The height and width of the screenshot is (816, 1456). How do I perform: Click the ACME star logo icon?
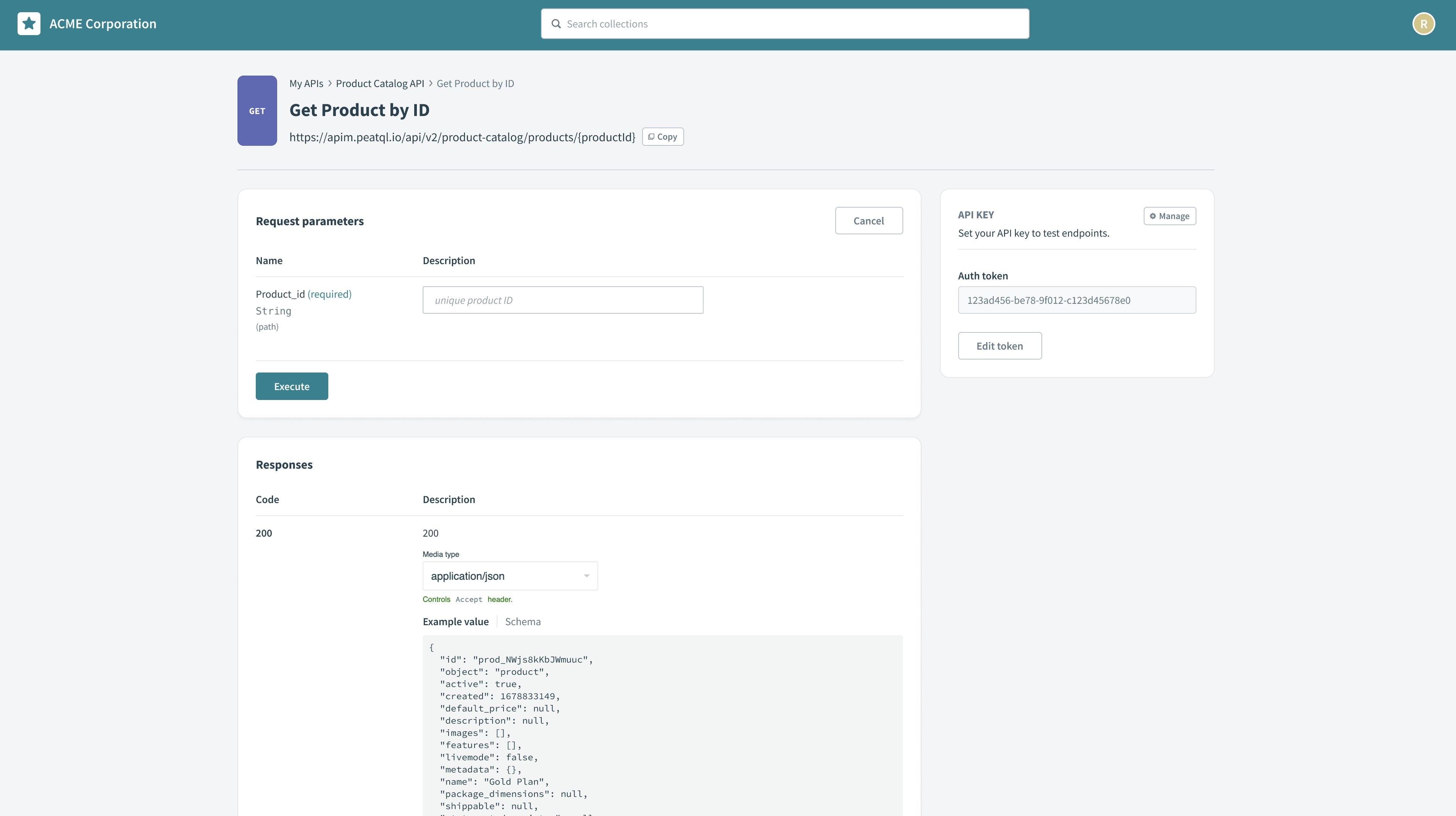pos(29,24)
